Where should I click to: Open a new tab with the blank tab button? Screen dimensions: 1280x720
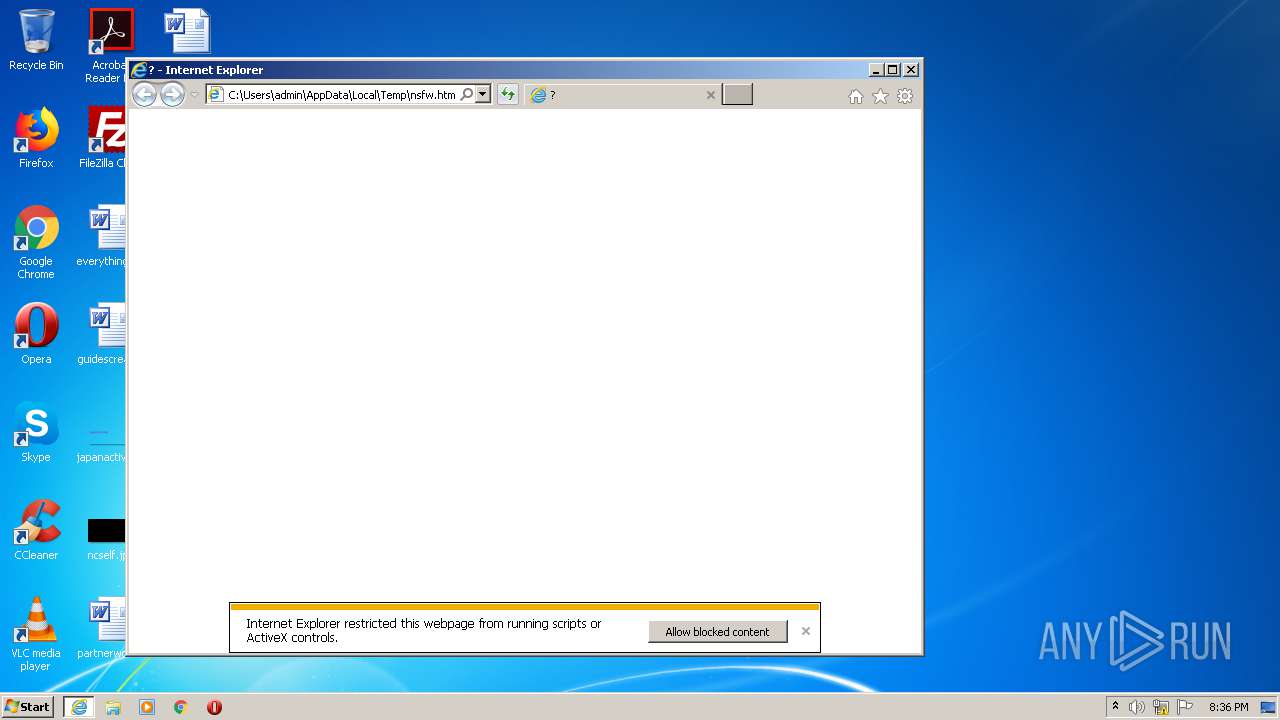pos(737,95)
